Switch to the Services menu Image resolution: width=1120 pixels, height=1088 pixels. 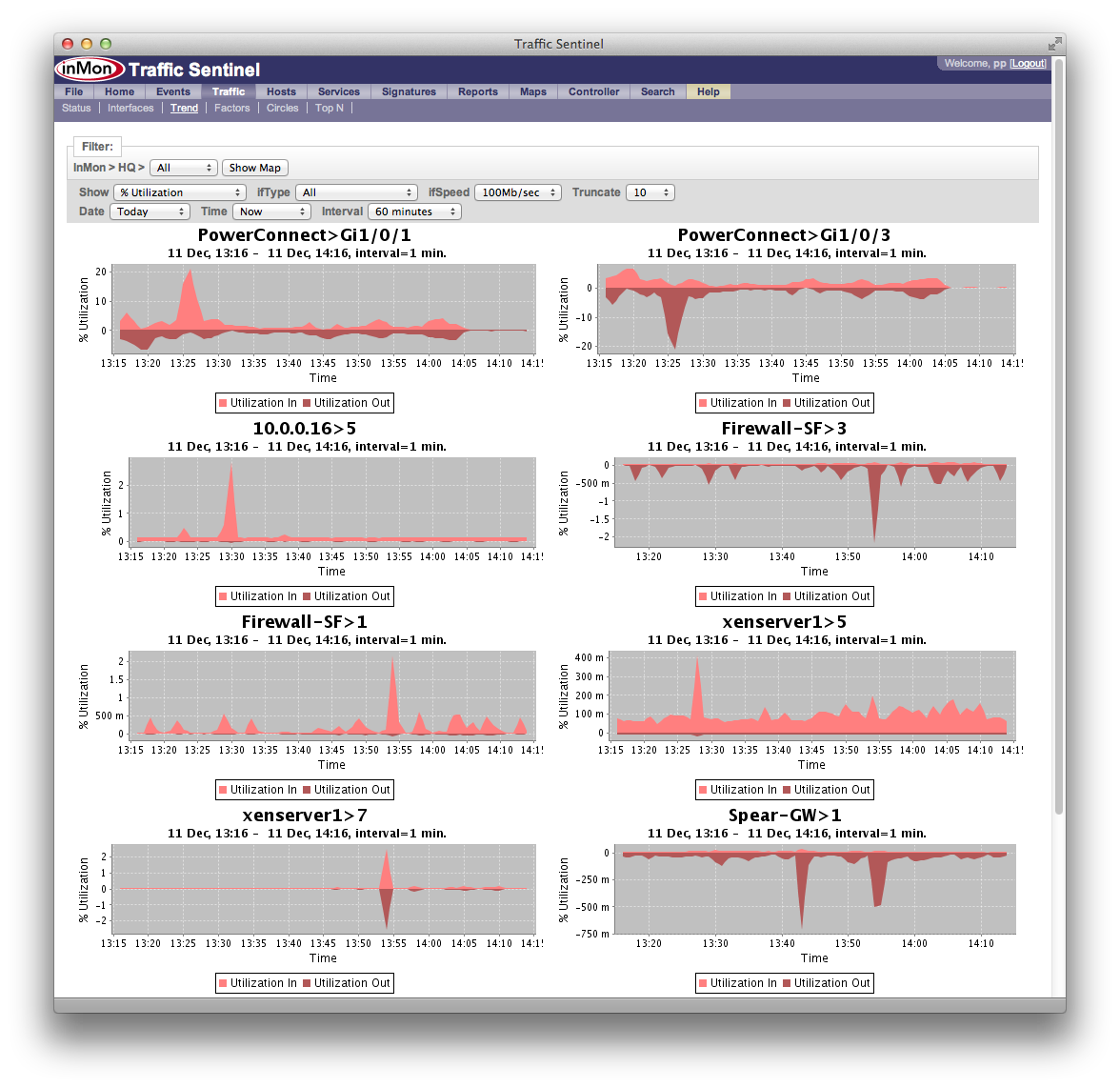pyautogui.click(x=339, y=91)
